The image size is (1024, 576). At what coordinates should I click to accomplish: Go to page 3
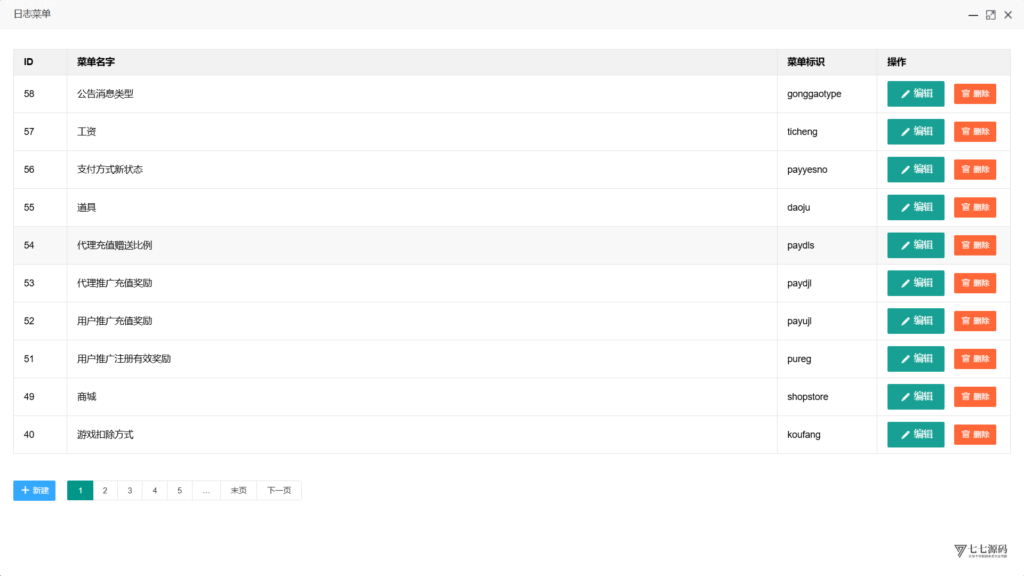130,490
